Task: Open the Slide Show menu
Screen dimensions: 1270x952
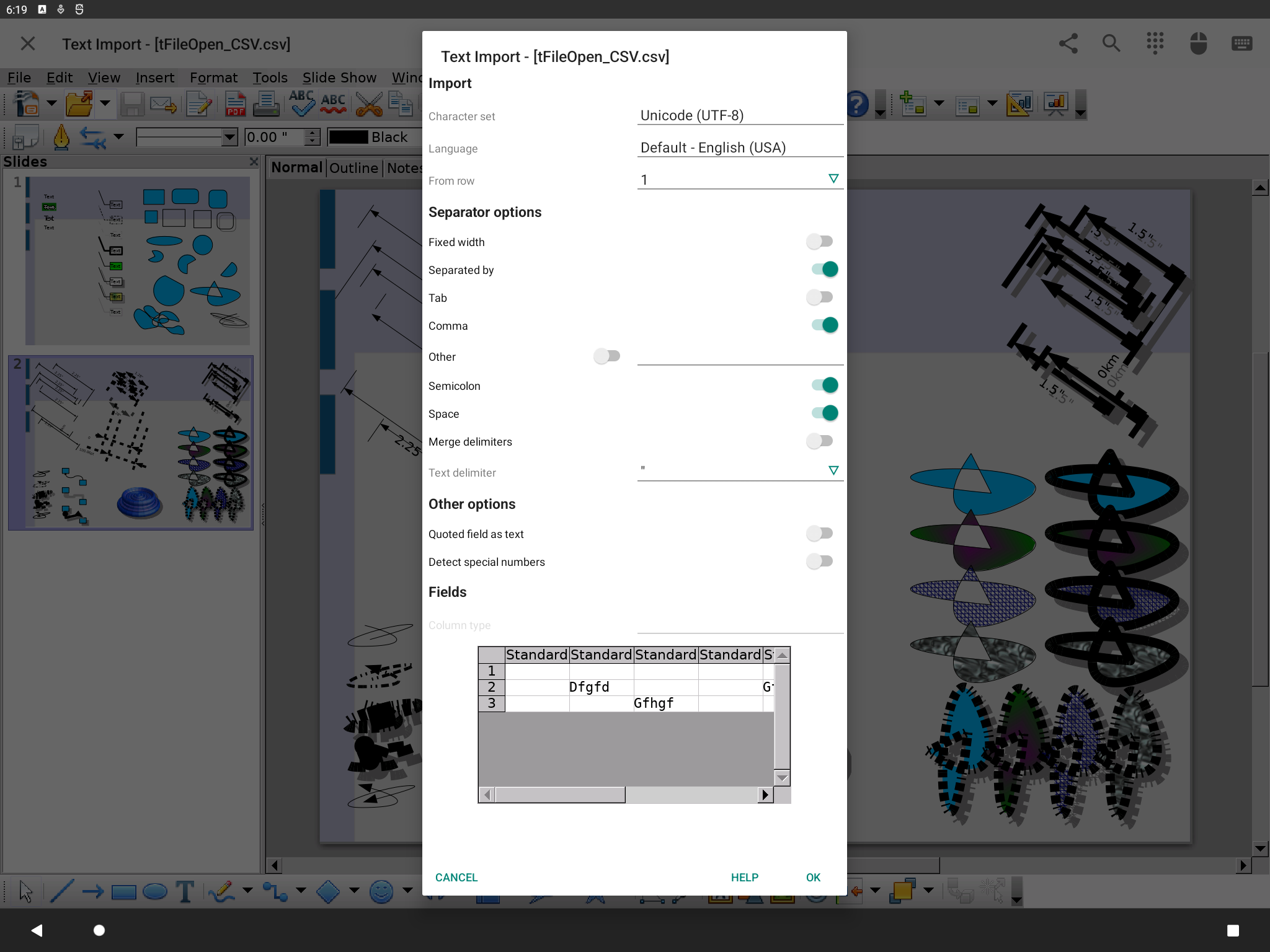Action: tap(339, 77)
